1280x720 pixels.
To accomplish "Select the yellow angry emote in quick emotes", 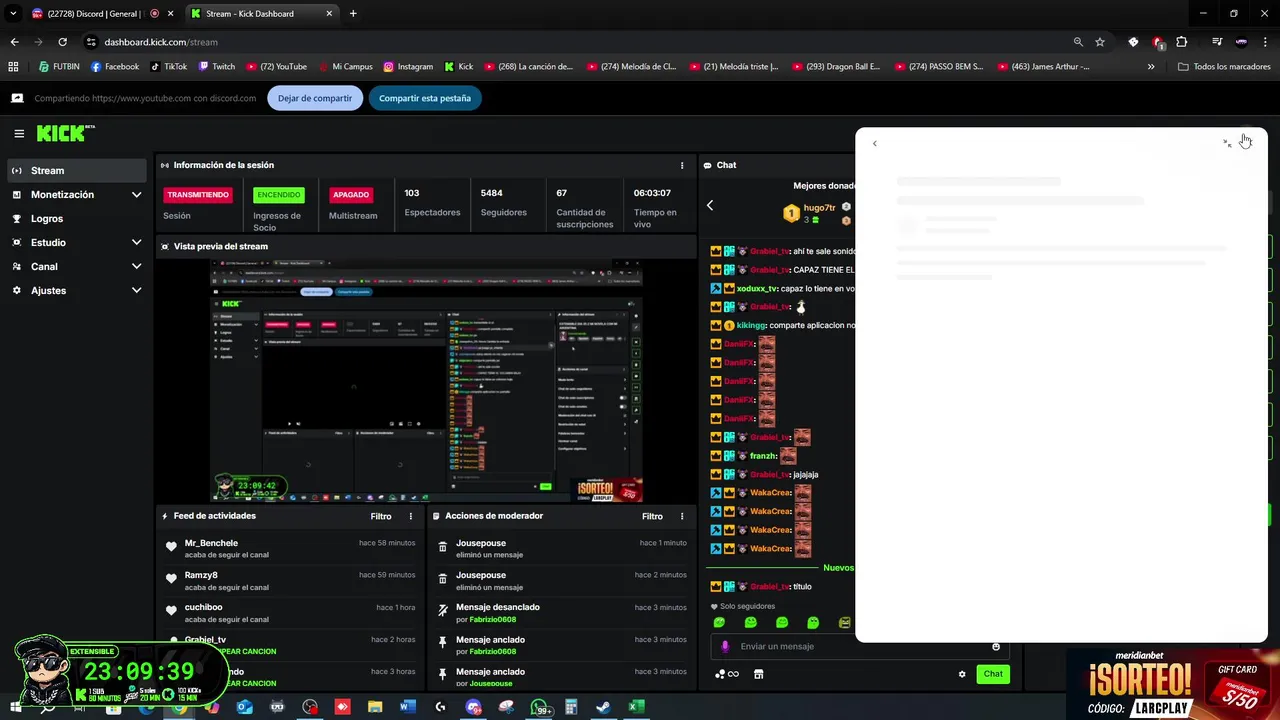I will click(x=845, y=622).
